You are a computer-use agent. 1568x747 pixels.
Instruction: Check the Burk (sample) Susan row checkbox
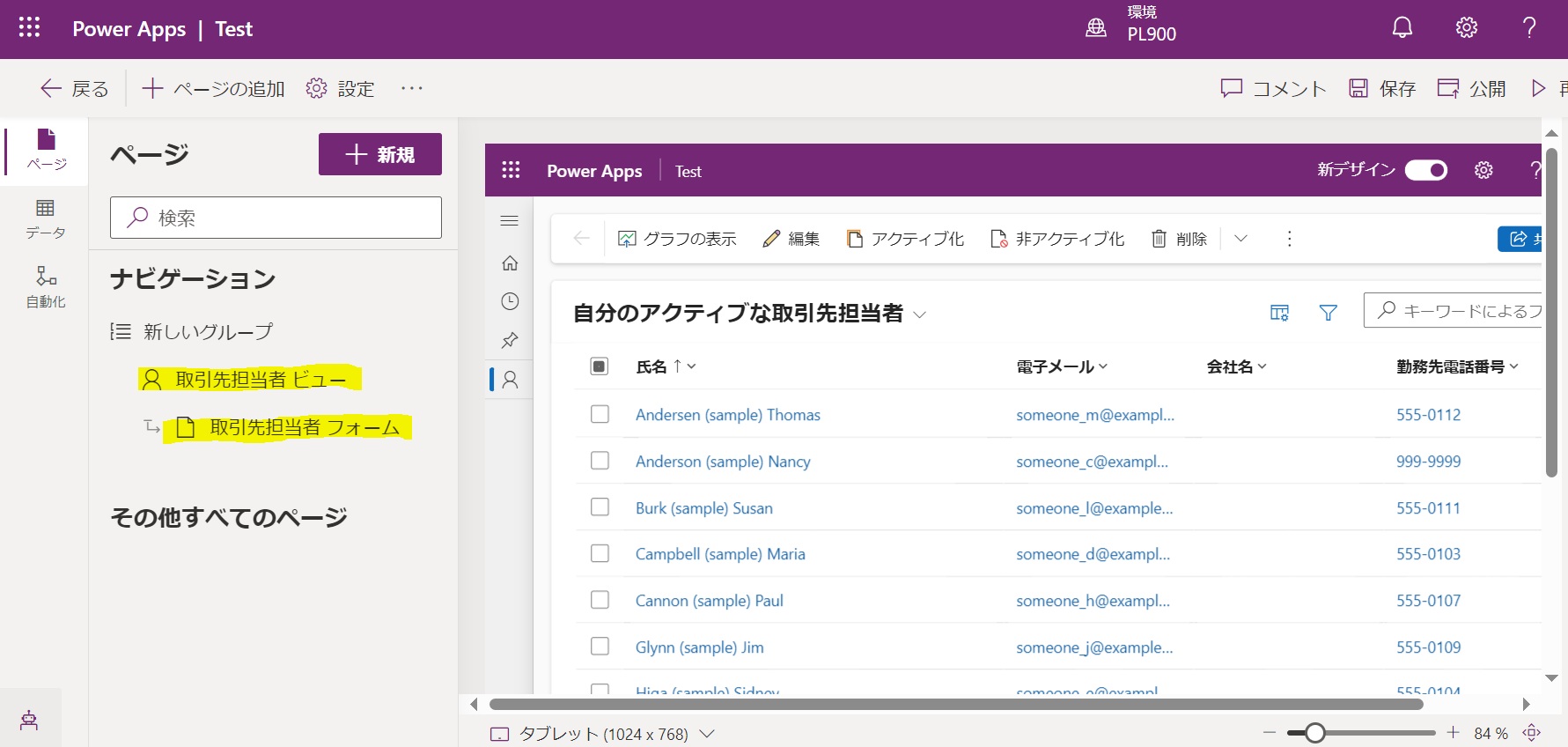click(x=600, y=507)
